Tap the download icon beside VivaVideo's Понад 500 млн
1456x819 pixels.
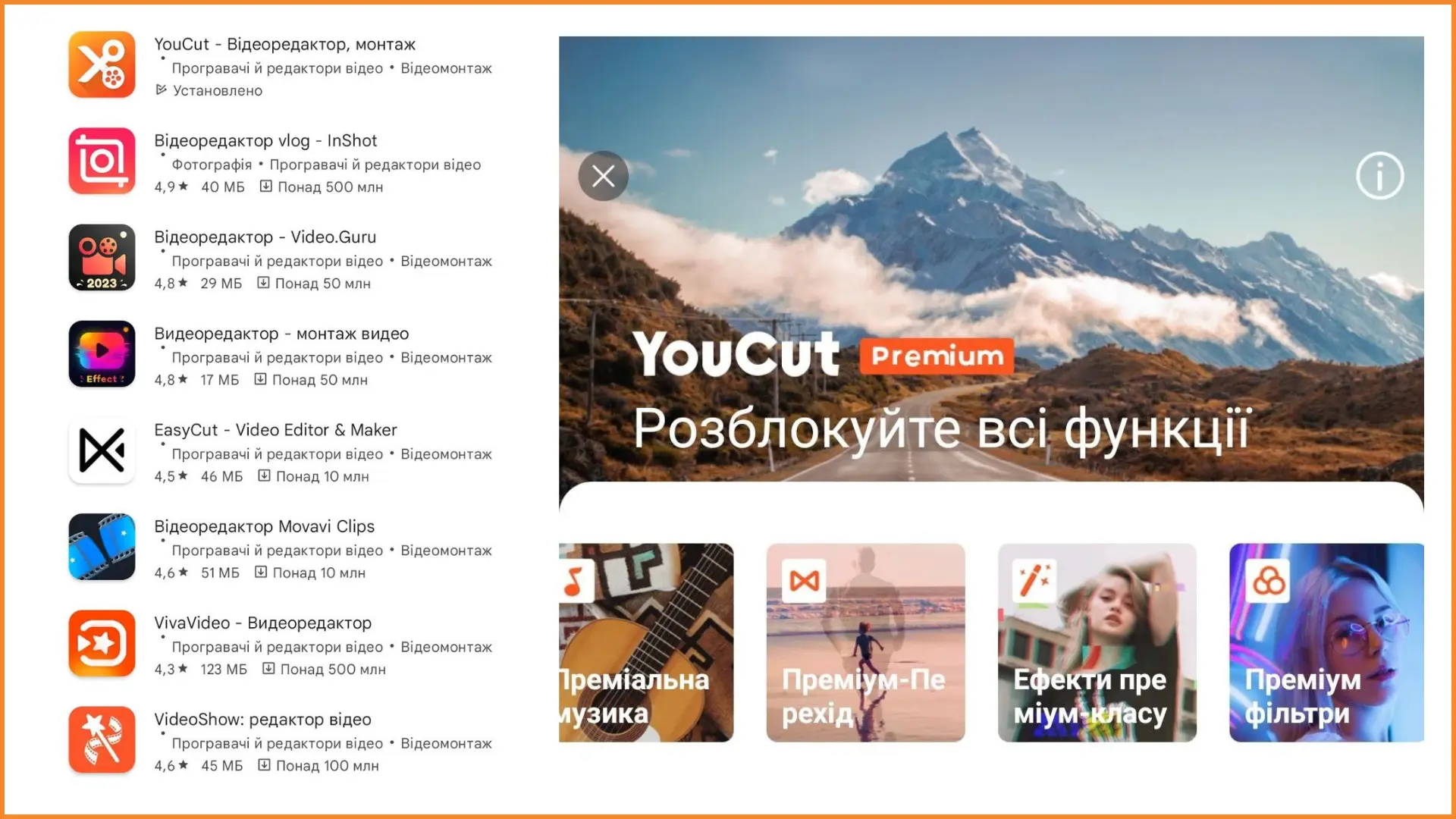click(x=268, y=669)
